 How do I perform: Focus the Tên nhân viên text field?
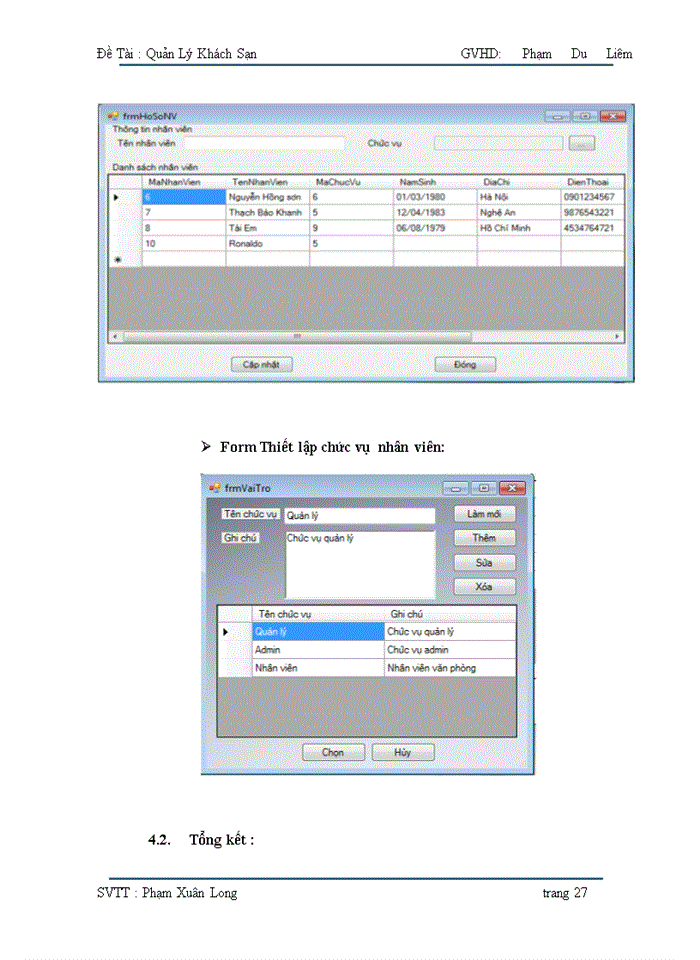[264, 143]
